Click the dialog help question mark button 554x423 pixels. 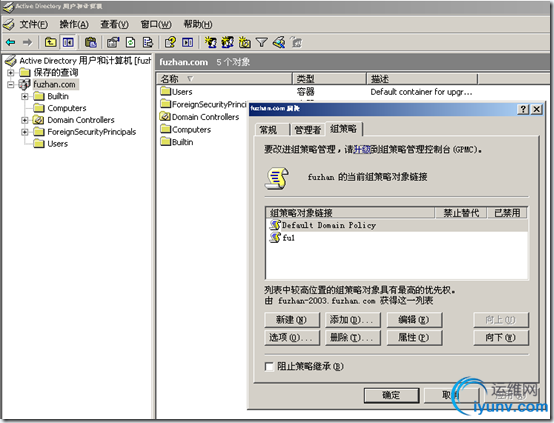[x=523, y=109]
